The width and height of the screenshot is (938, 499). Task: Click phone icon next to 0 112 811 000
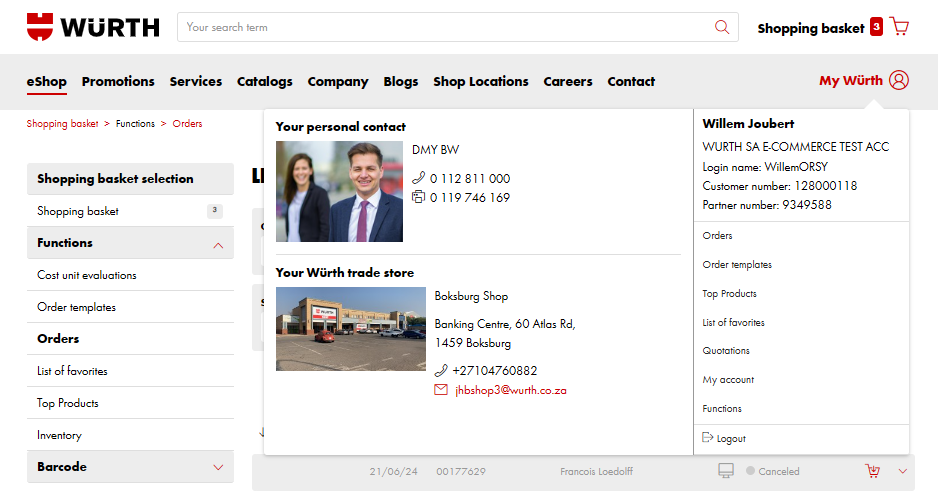[x=418, y=178]
